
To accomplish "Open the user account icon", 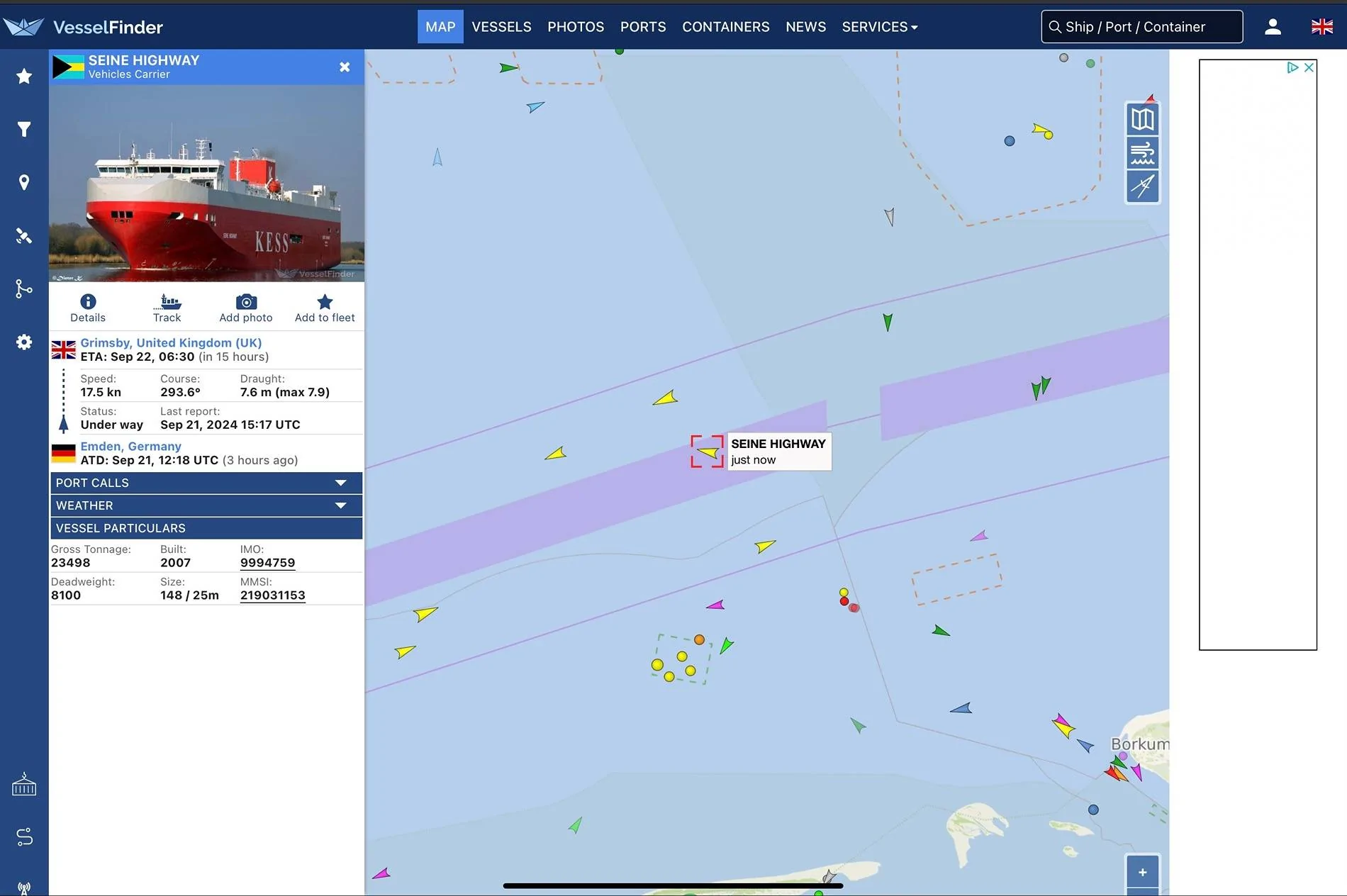I will (1273, 27).
